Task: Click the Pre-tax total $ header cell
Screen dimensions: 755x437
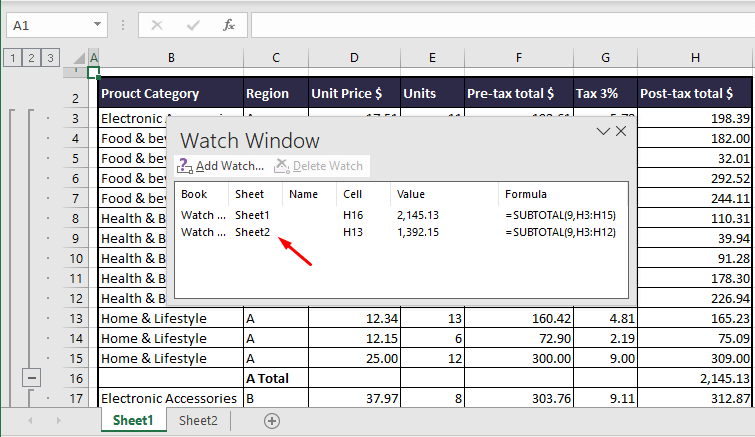Action: pyautogui.click(x=519, y=93)
